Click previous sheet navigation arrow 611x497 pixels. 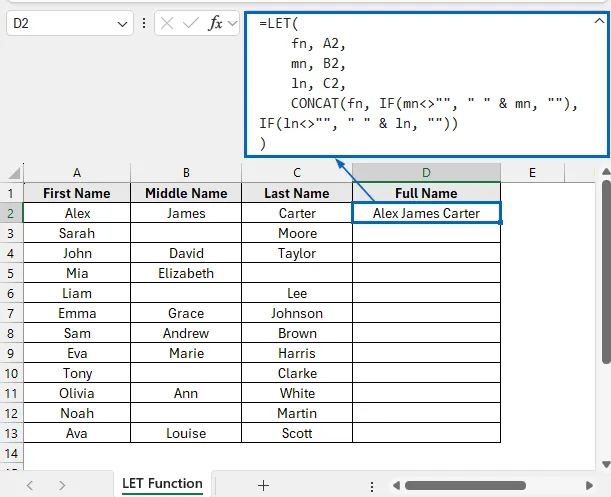click(30, 485)
